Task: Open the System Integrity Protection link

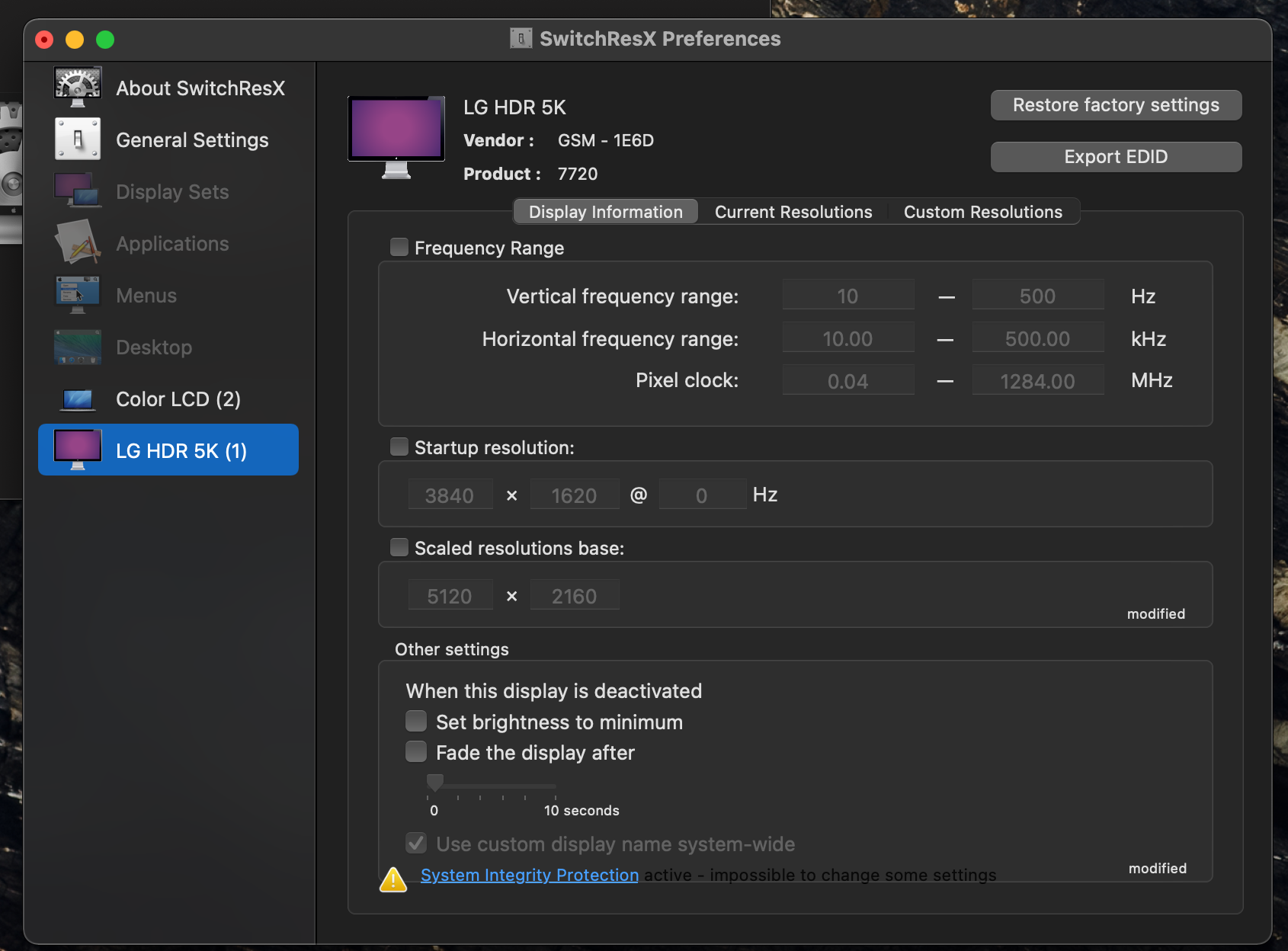Action: tap(530, 876)
